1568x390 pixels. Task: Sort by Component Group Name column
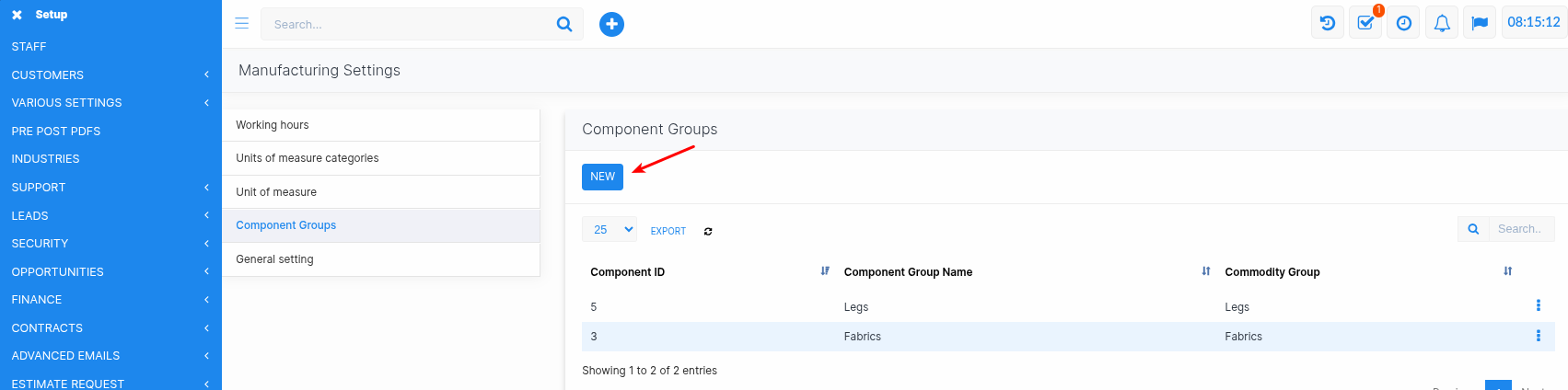[1205, 271]
